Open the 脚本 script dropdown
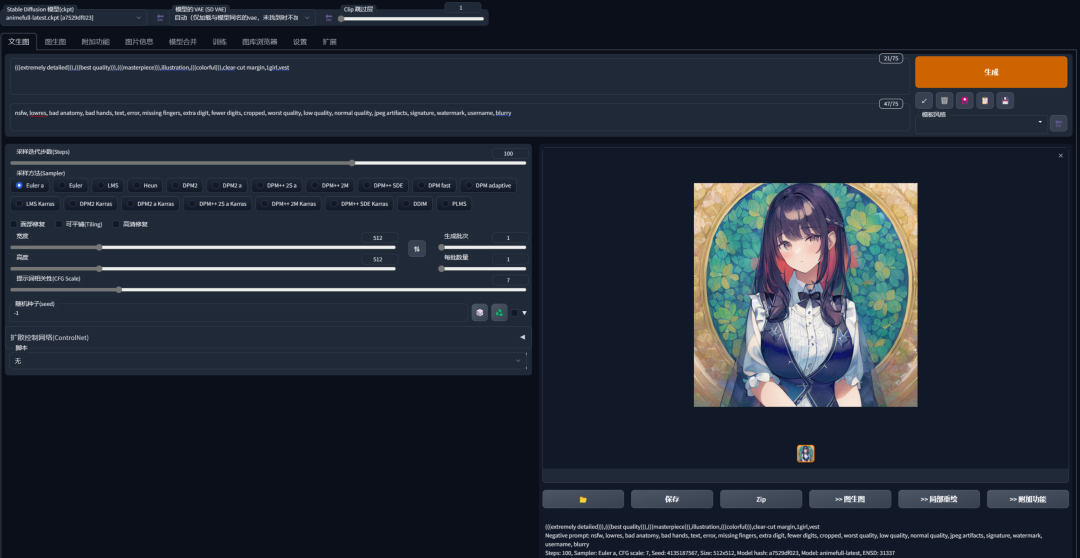Viewport: 1080px width, 558px height. 267,360
